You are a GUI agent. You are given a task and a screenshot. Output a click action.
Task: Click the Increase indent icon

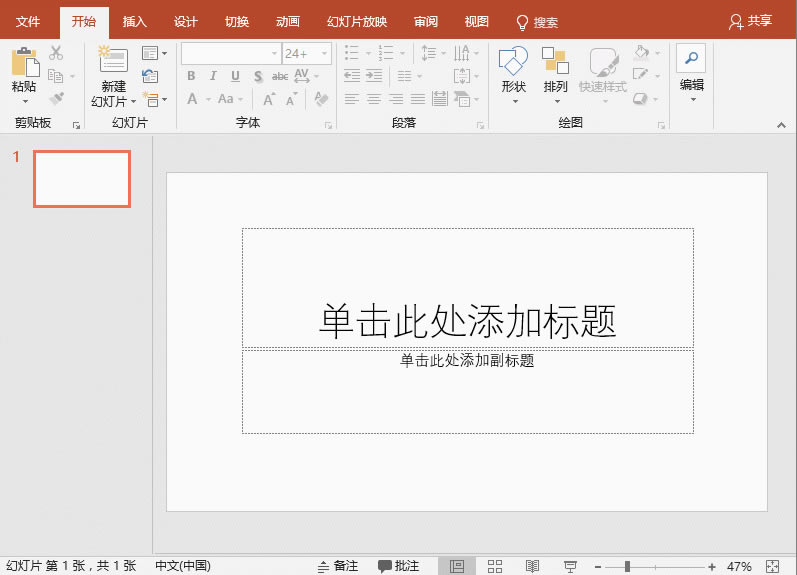pyautogui.click(x=374, y=76)
